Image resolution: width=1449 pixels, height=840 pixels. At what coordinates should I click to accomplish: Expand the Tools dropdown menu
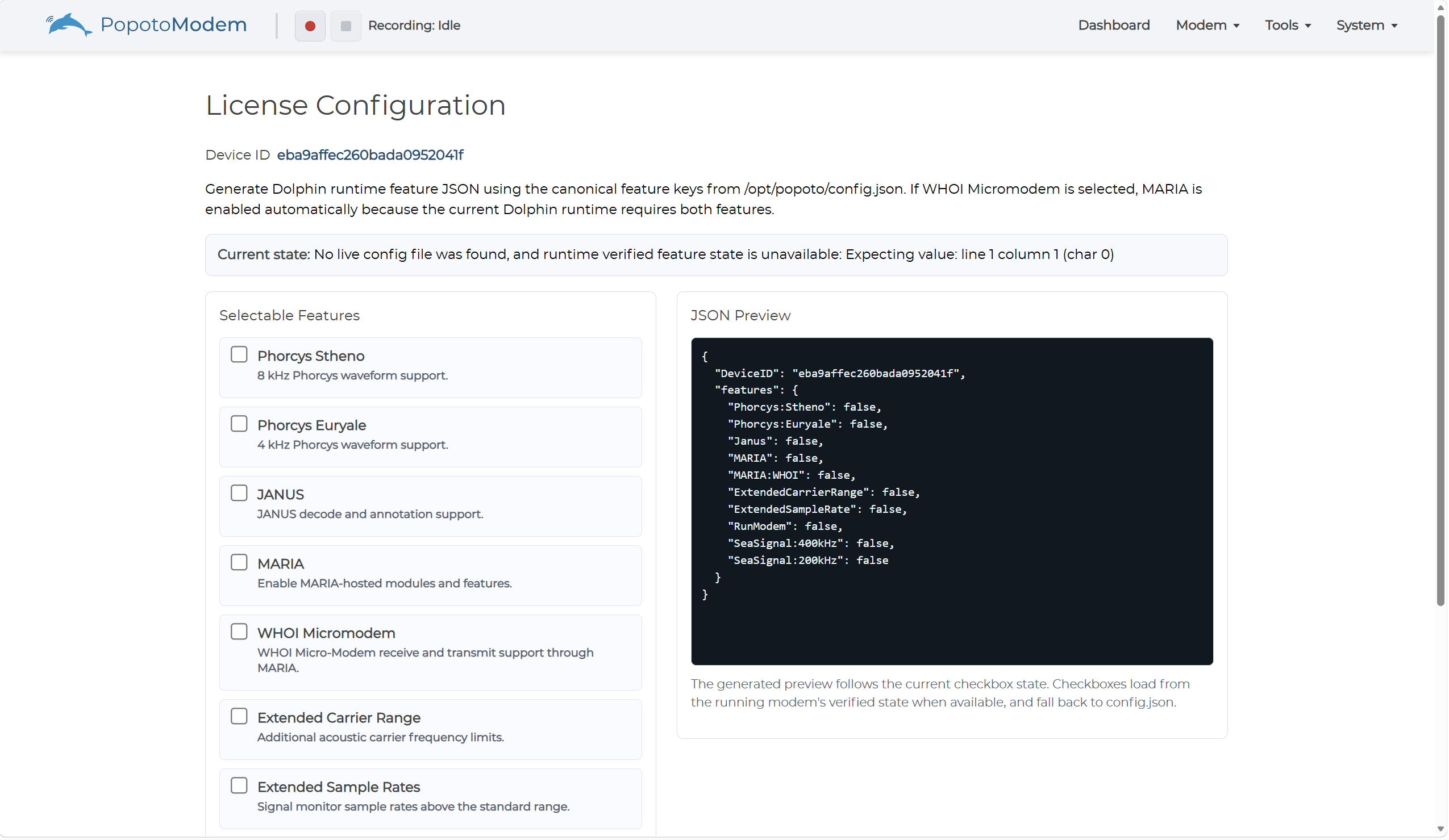point(1289,26)
